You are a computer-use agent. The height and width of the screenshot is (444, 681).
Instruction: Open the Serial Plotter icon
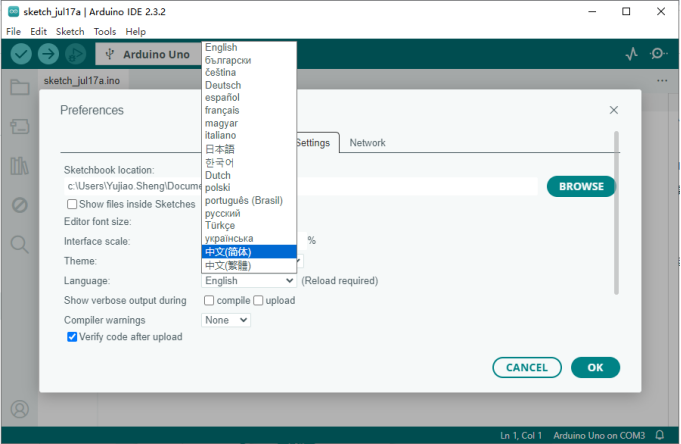[x=632, y=54]
